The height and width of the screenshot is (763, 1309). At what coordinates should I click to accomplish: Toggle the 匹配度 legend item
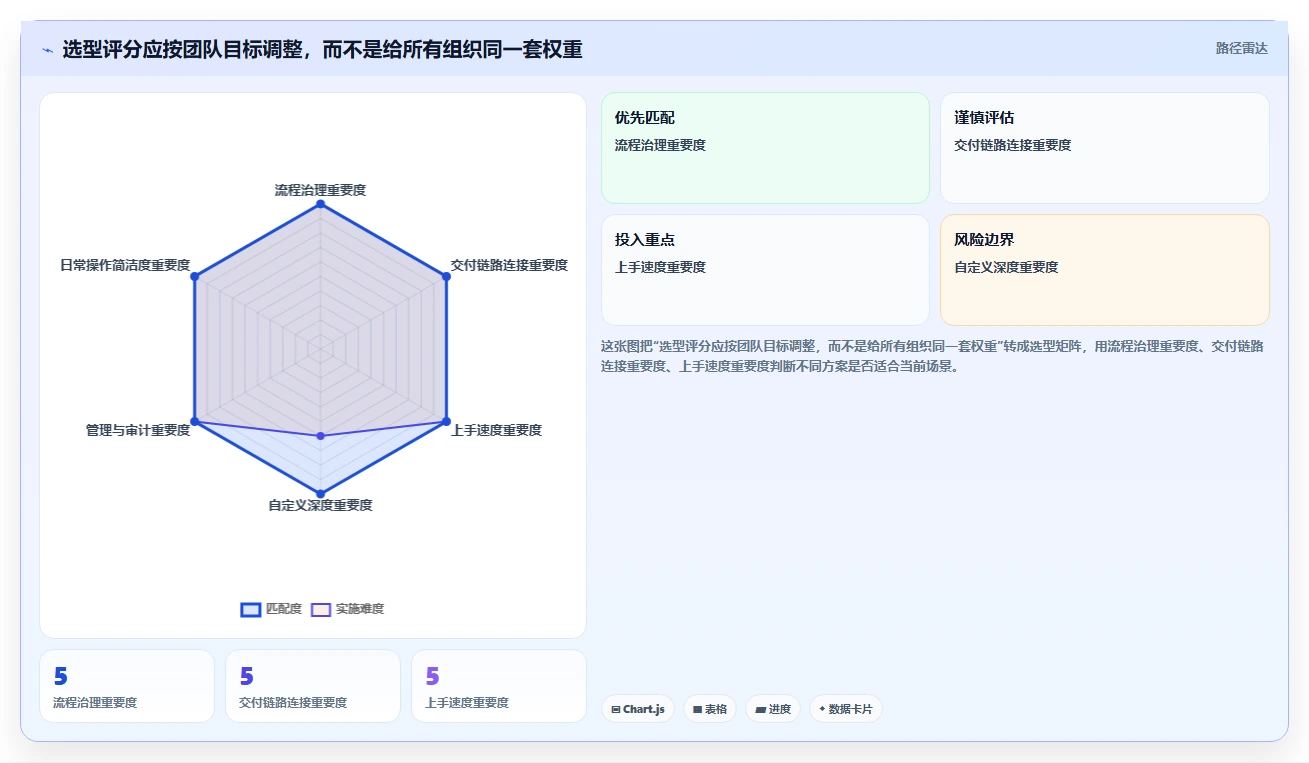coord(271,609)
